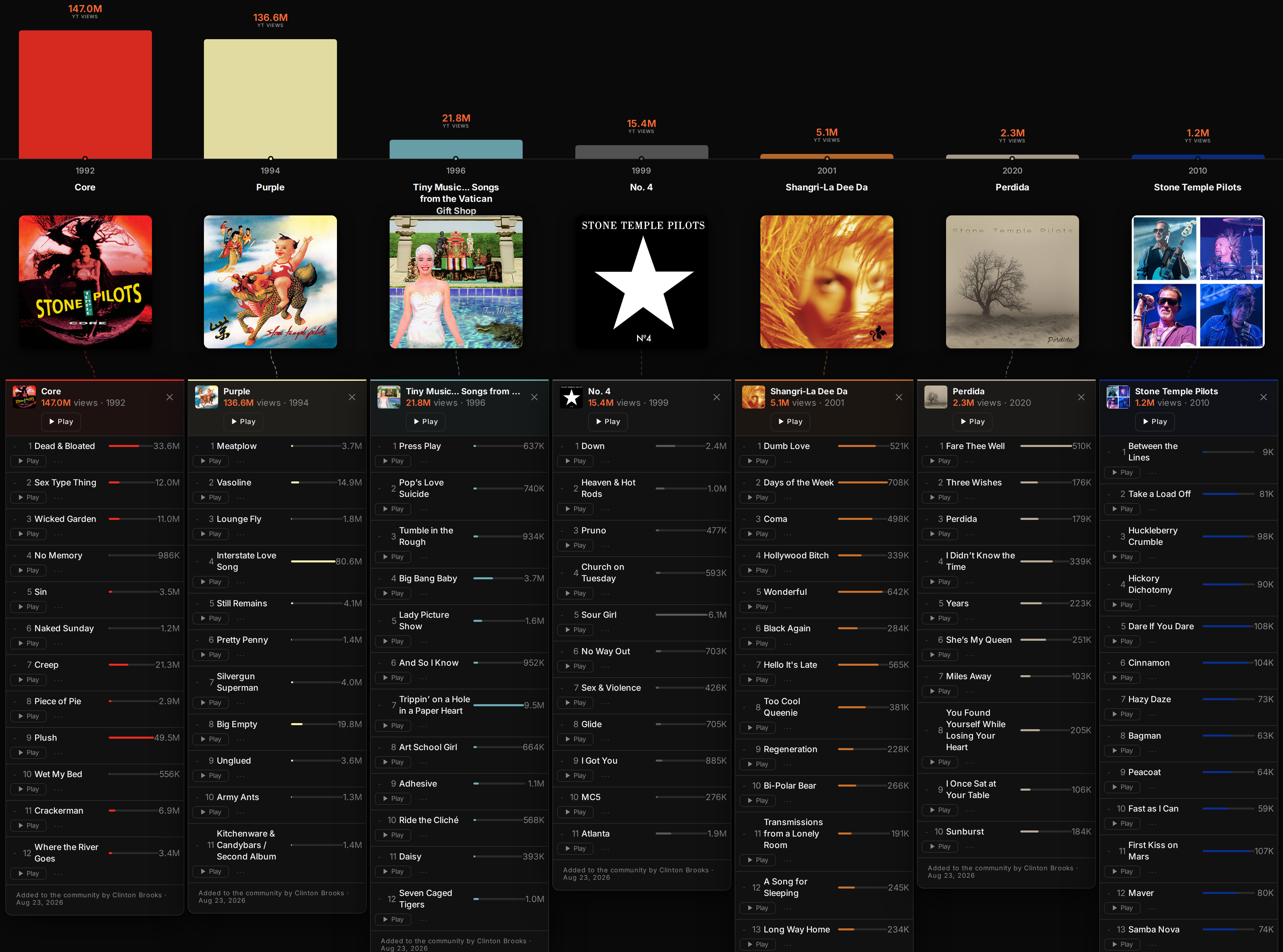
Task: Play Interstate Love Song track
Action: click(211, 582)
